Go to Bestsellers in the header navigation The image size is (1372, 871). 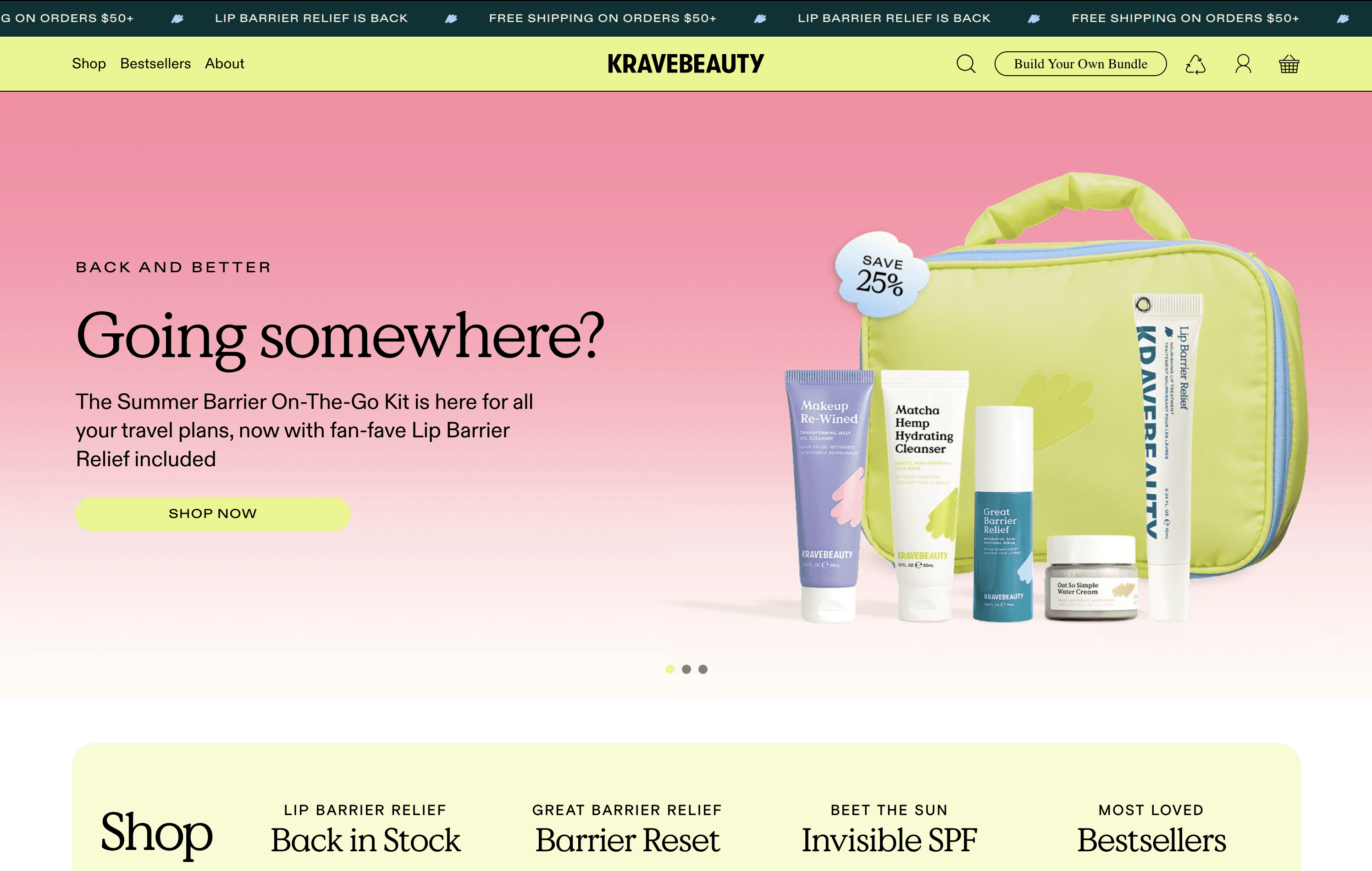(x=155, y=64)
